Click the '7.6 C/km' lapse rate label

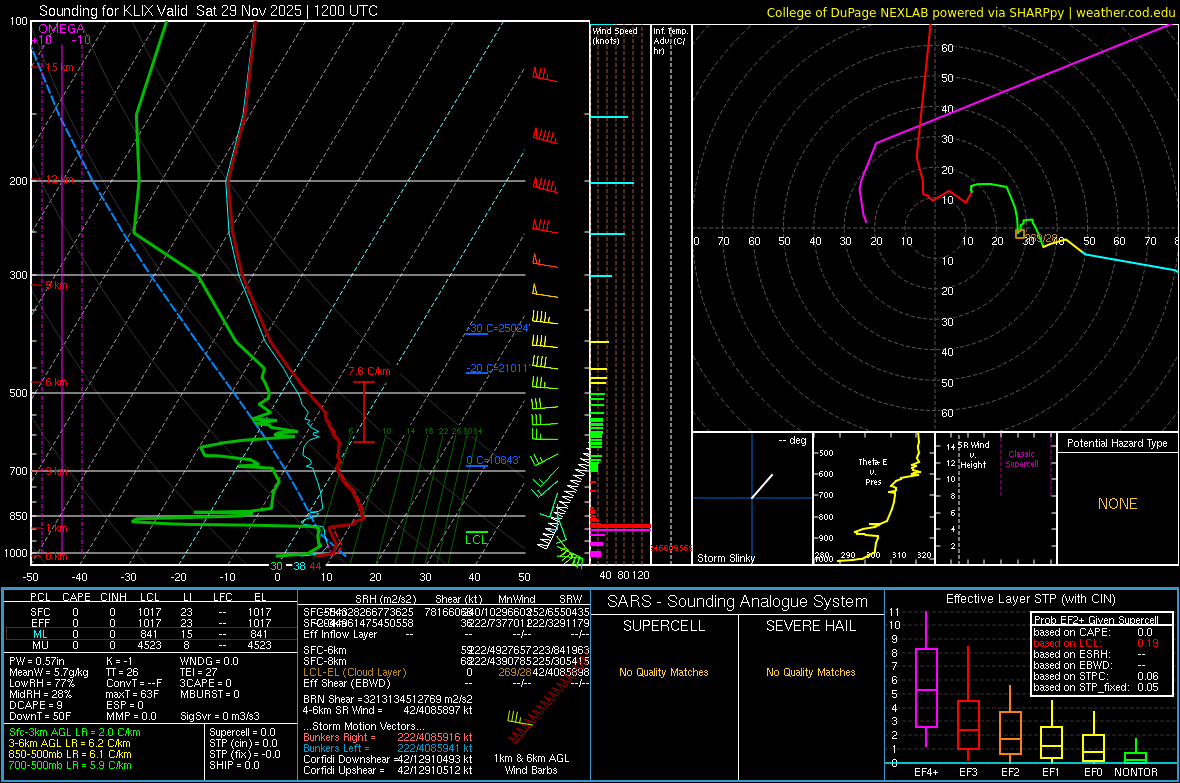[370, 371]
